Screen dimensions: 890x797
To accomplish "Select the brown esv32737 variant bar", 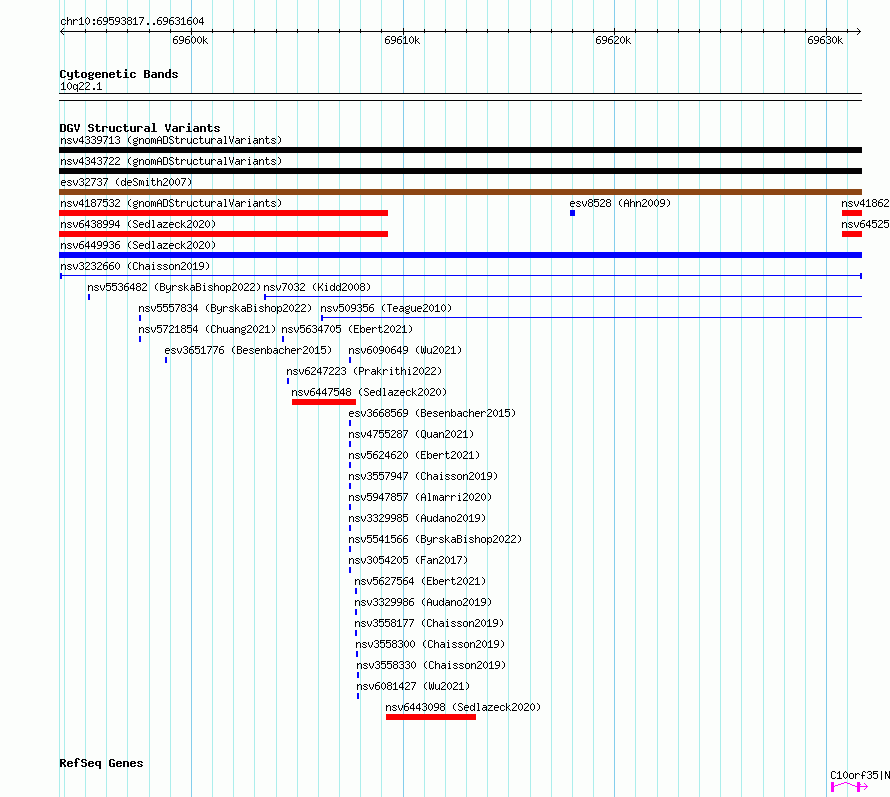I will coord(460,192).
